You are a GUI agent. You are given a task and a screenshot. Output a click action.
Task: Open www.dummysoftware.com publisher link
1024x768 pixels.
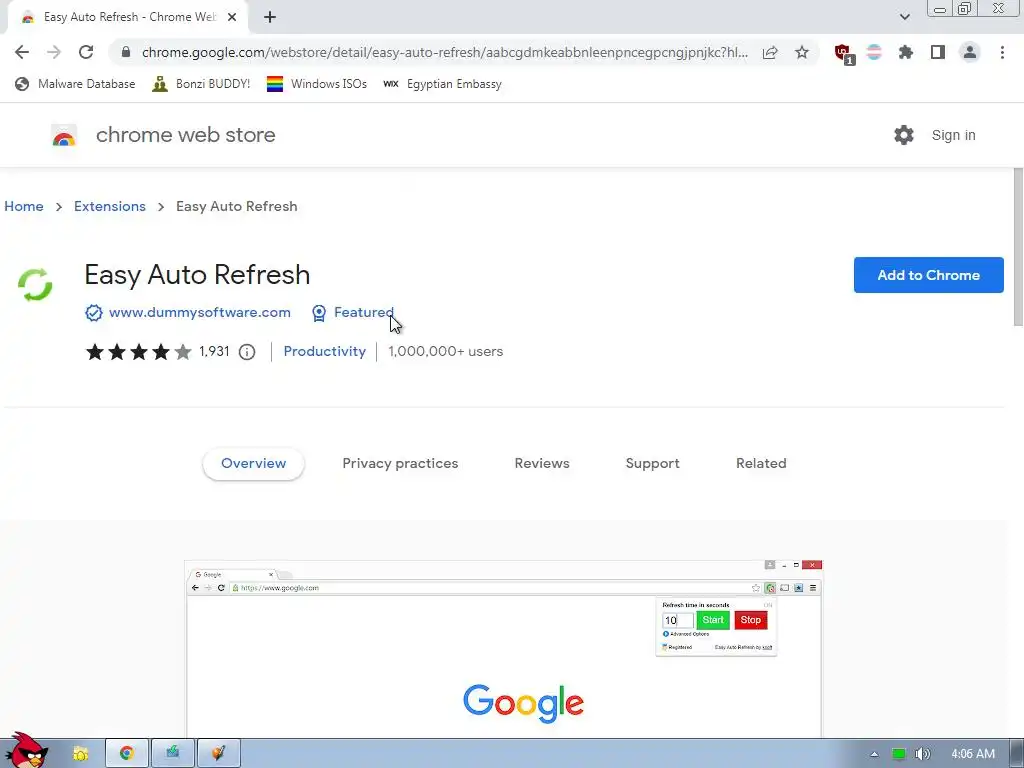(200, 312)
